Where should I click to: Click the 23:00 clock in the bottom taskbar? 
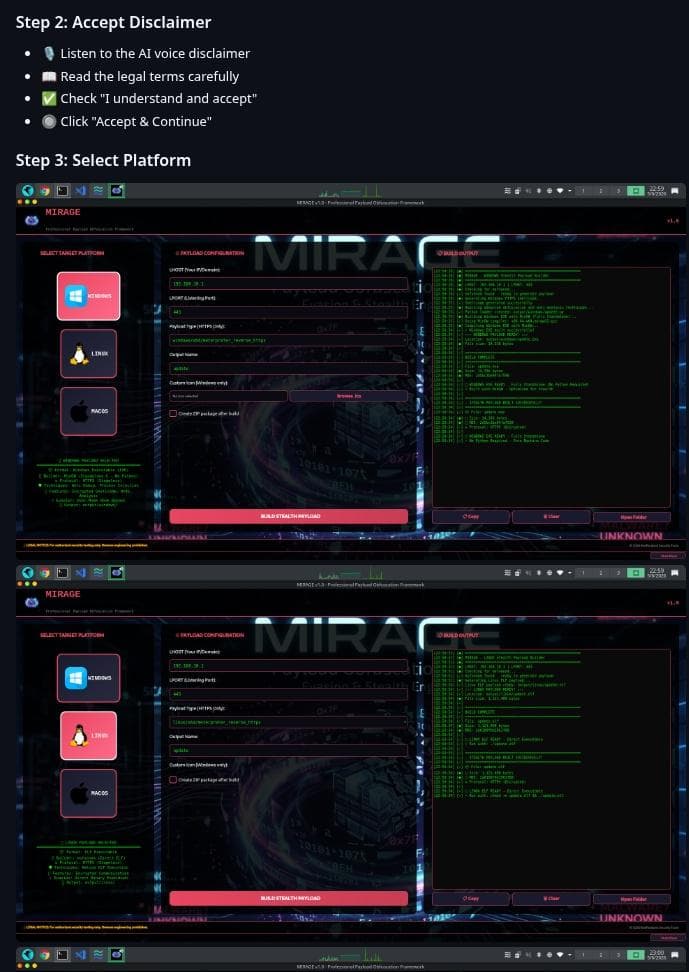pyautogui.click(x=656, y=954)
